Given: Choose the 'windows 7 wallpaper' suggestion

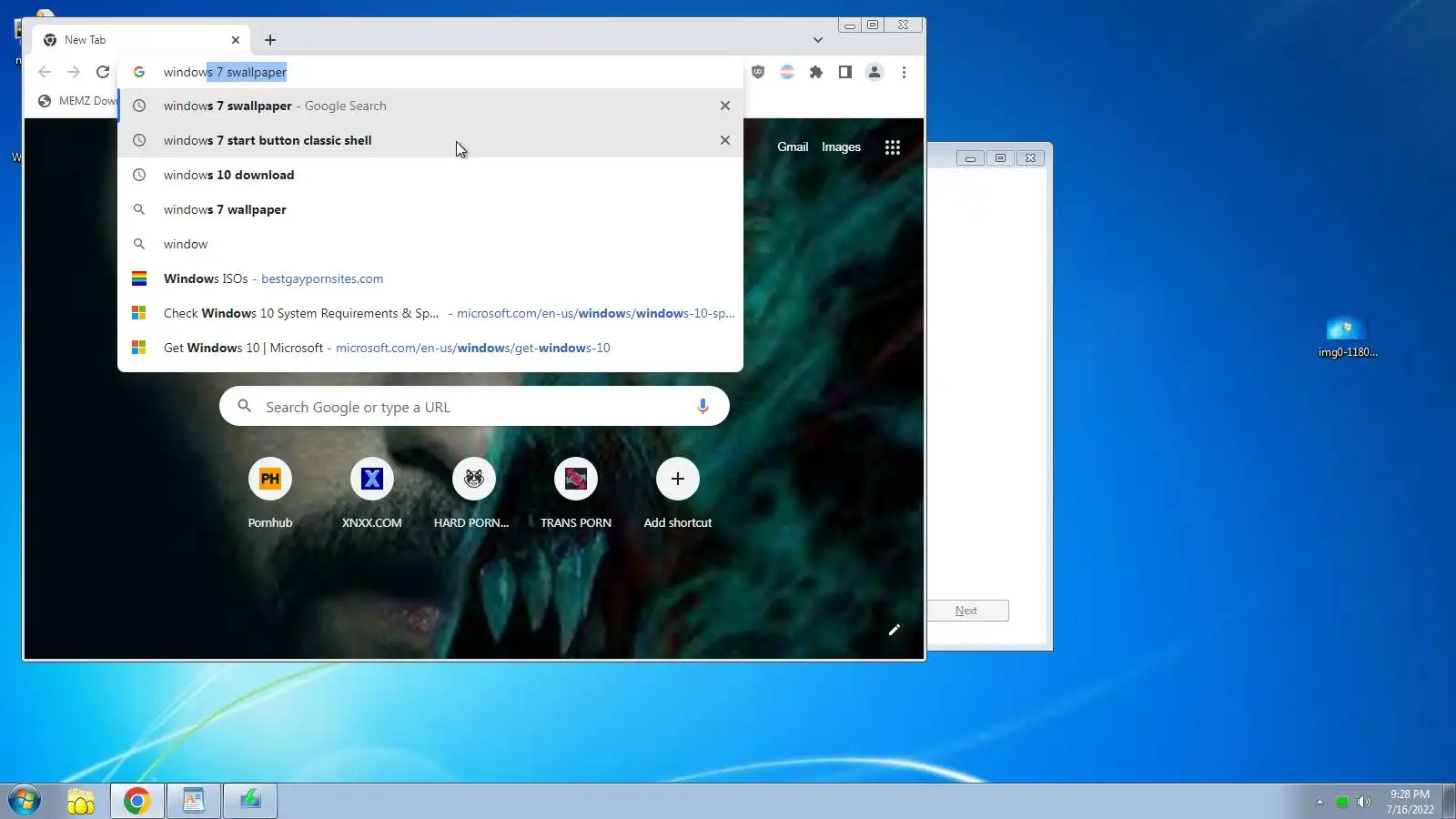Looking at the screenshot, I should [x=430, y=209].
